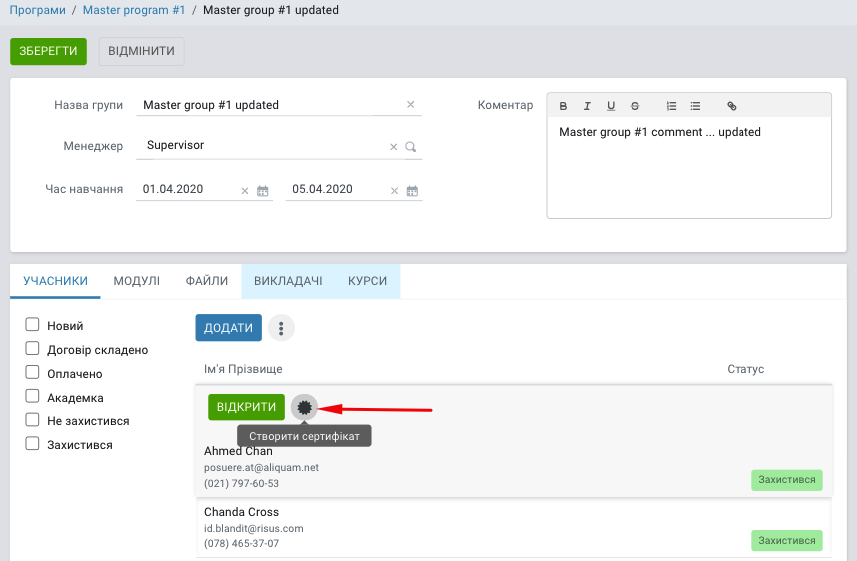Toggle strikethrough formatting in comment editor

pos(635,106)
